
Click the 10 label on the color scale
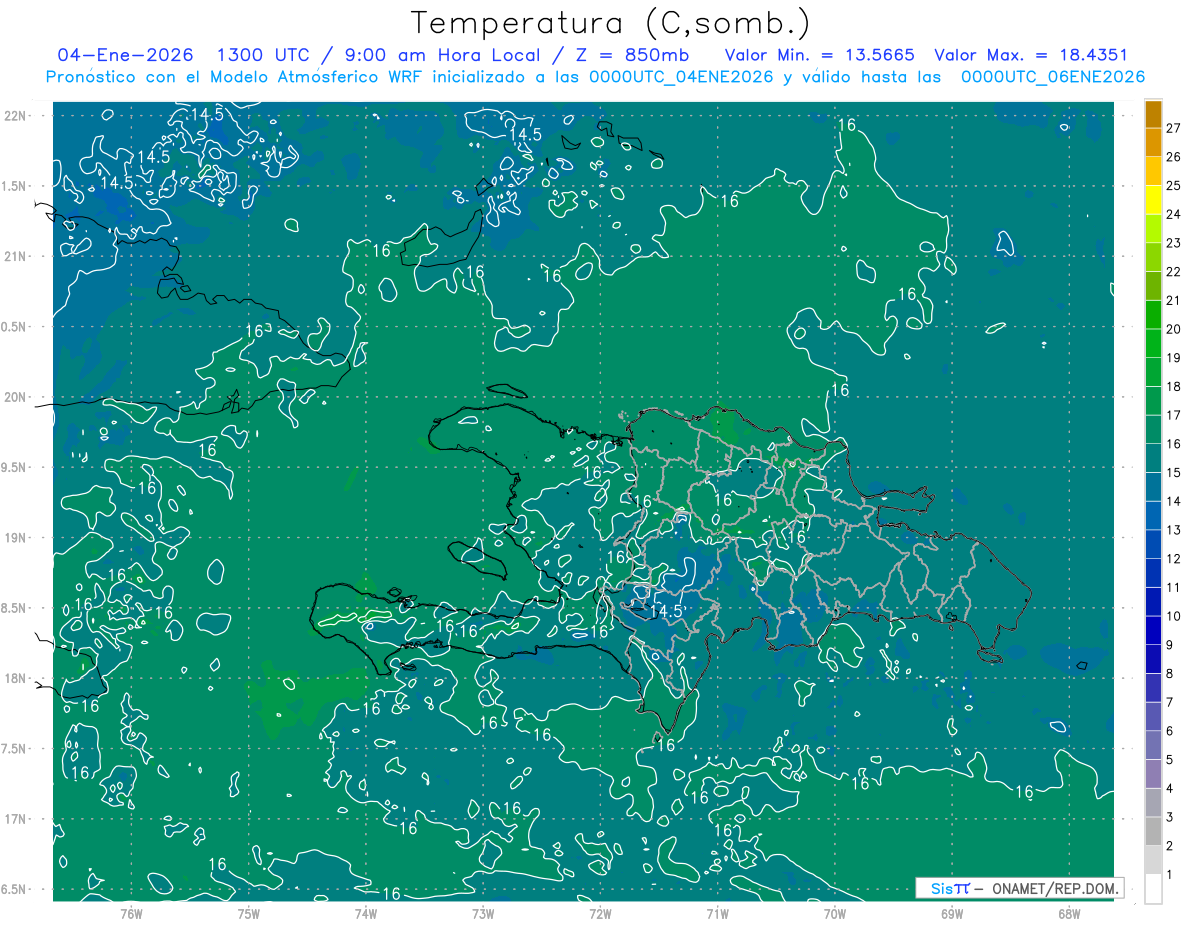pyautogui.click(x=1174, y=616)
